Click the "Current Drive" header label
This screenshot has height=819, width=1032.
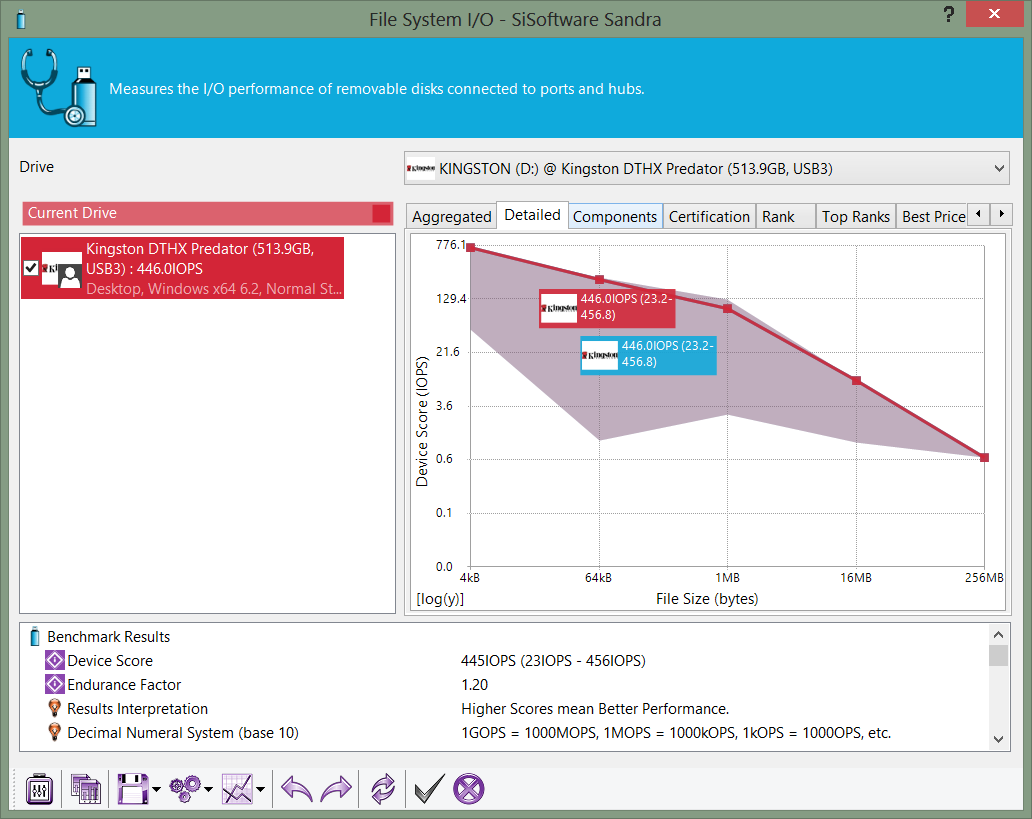[x=72, y=213]
